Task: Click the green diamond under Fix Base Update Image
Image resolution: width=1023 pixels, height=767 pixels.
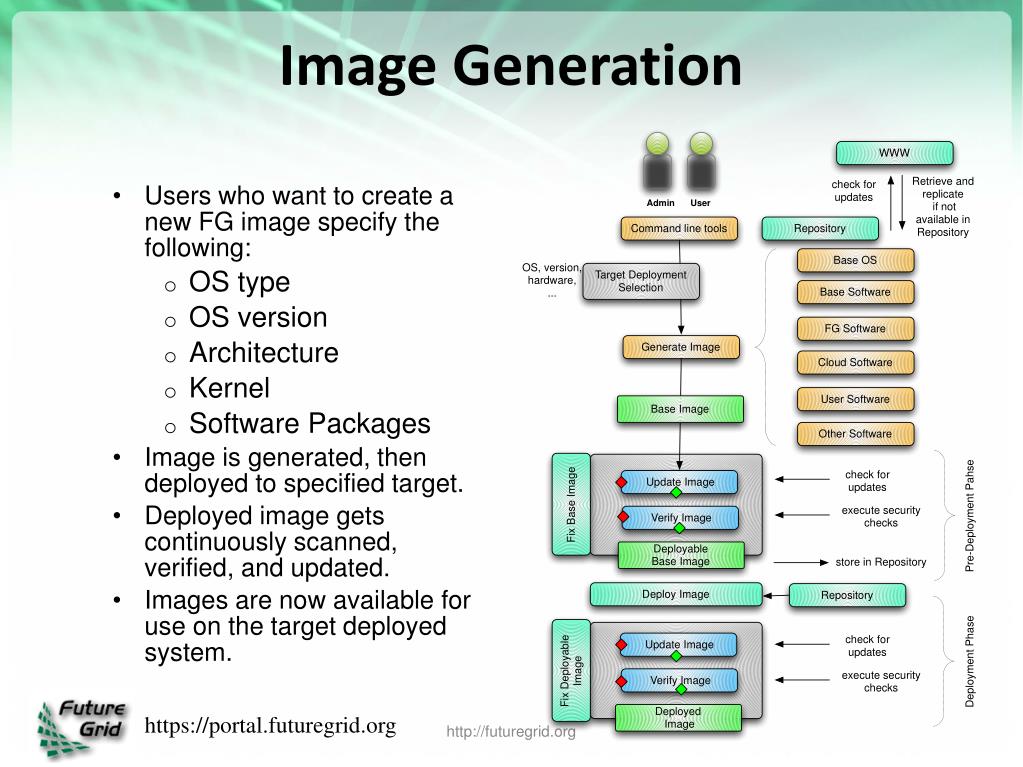Action: 677,494
